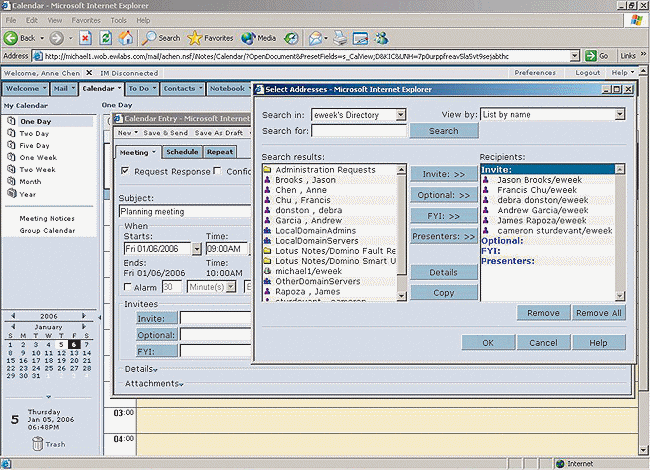Click the Go arrow button
Viewport: 650px width, 470px height.
[590, 56]
